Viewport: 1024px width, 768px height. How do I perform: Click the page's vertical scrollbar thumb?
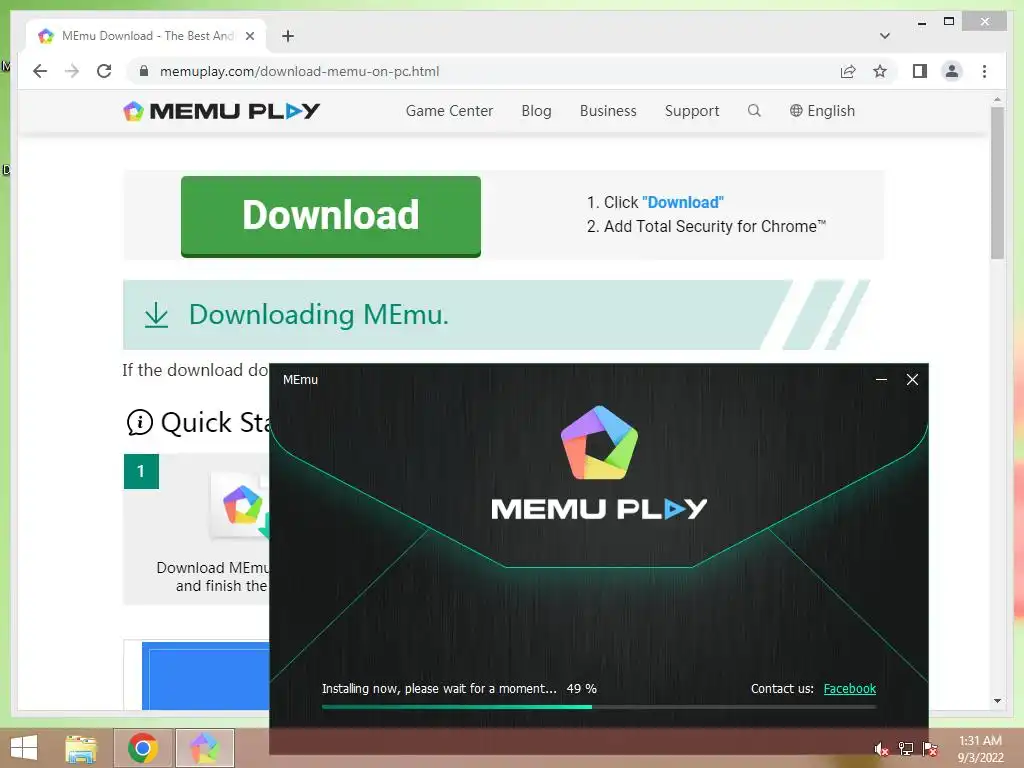click(997, 183)
